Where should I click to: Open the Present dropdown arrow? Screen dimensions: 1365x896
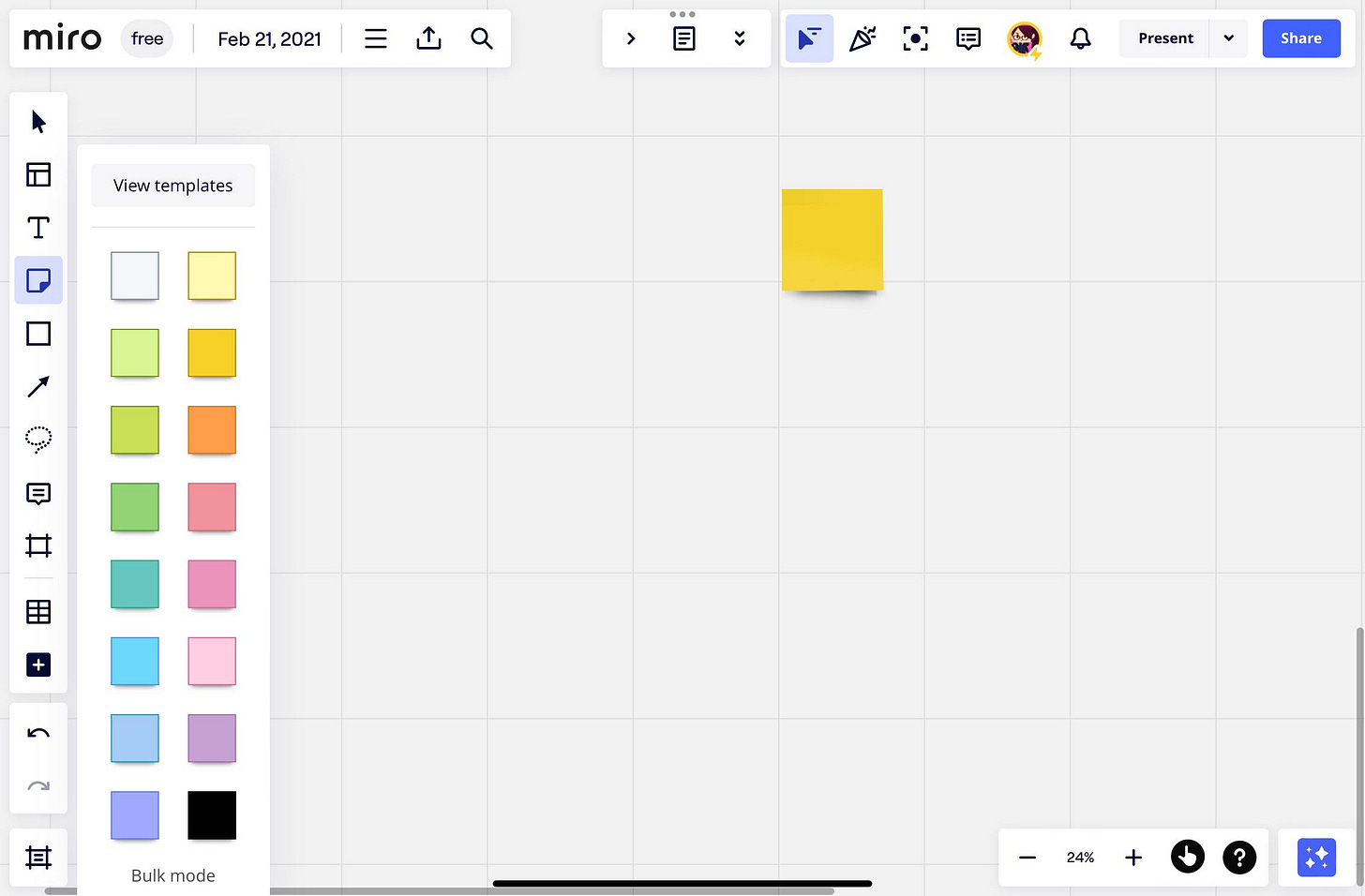click(x=1229, y=38)
